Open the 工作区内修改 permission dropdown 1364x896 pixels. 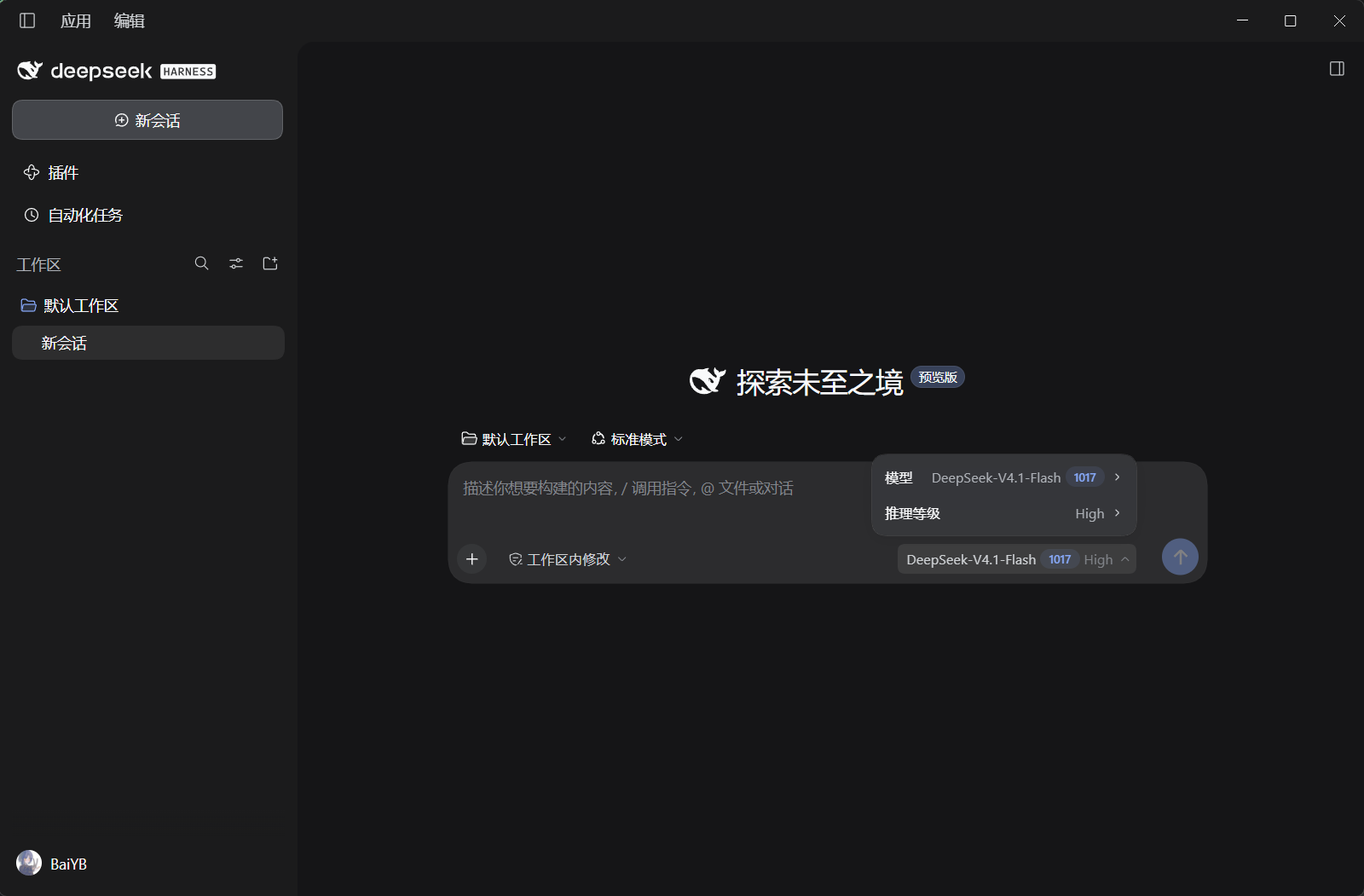tap(568, 559)
